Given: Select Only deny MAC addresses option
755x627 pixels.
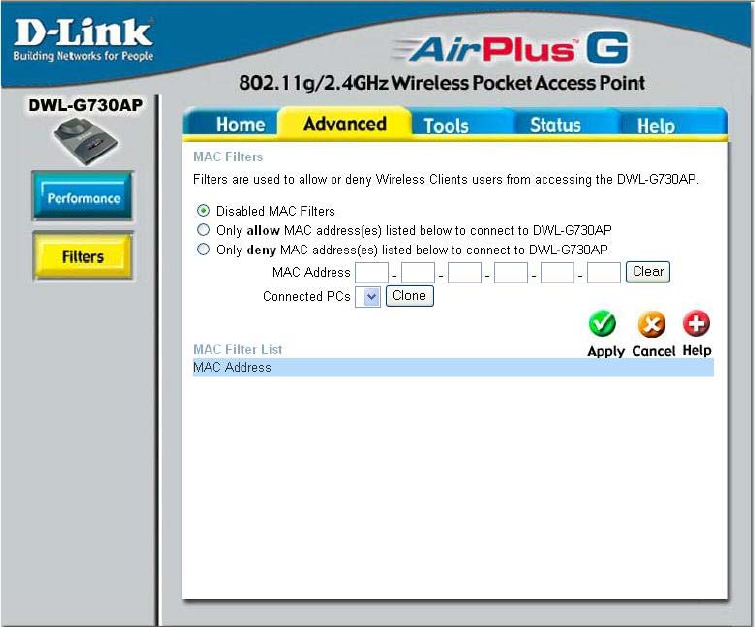Looking at the screenshot, I should [204, 249].
